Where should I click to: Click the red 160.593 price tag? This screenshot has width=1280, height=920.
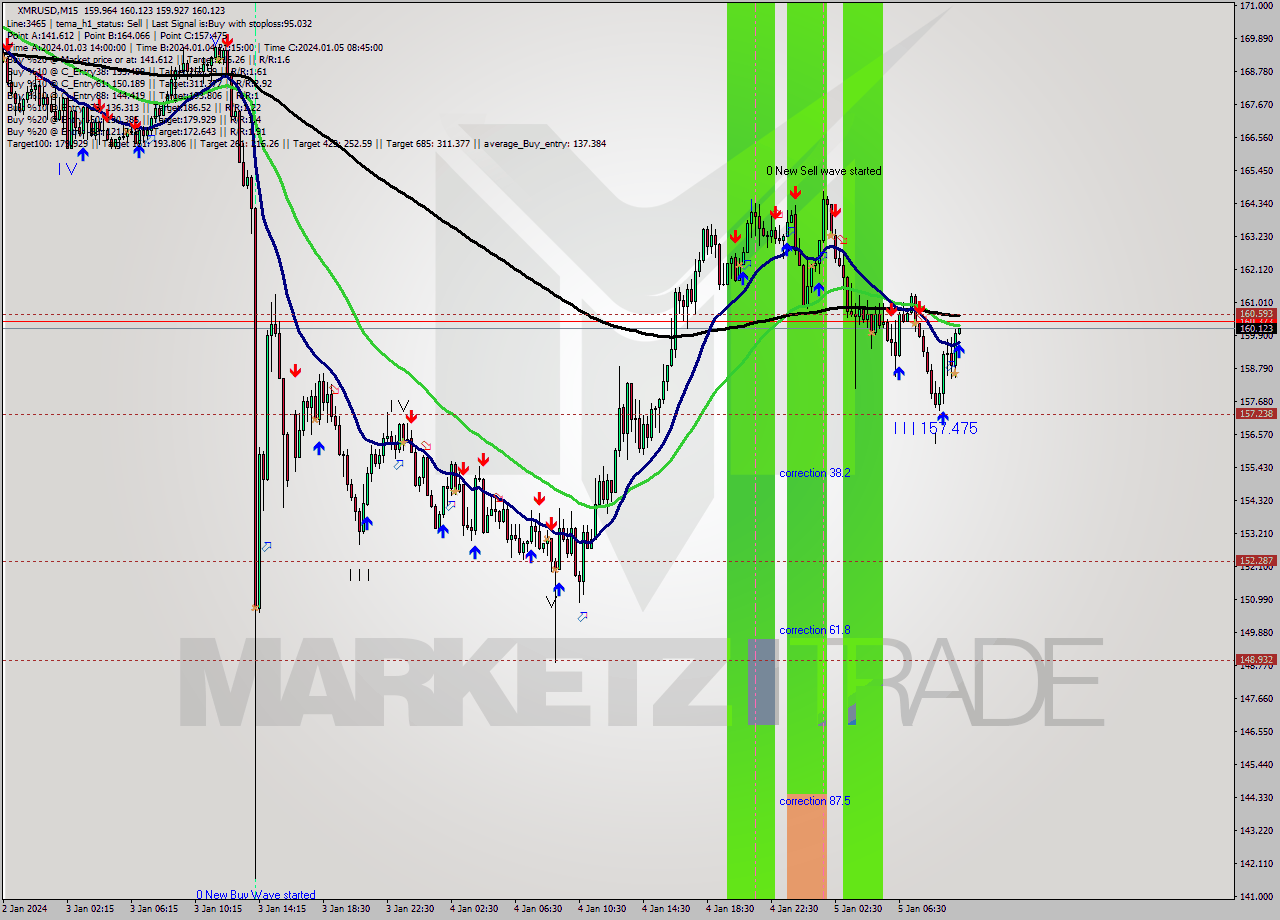click(1256, 314)
